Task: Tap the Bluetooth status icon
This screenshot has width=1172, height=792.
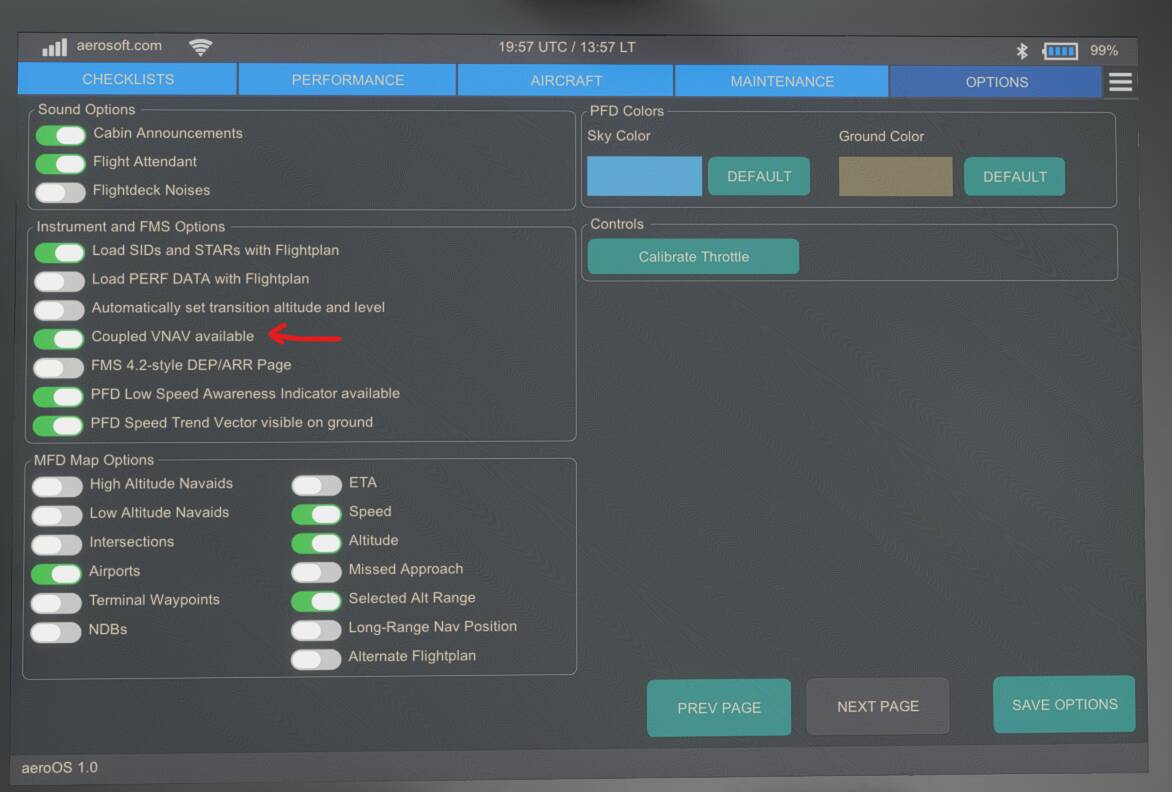Action: tap(1022, 51)
